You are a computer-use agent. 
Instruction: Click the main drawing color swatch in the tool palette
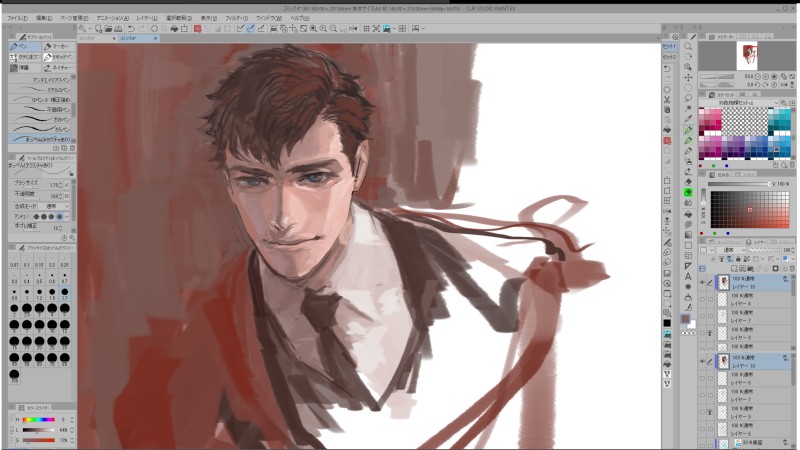[685, 319]
